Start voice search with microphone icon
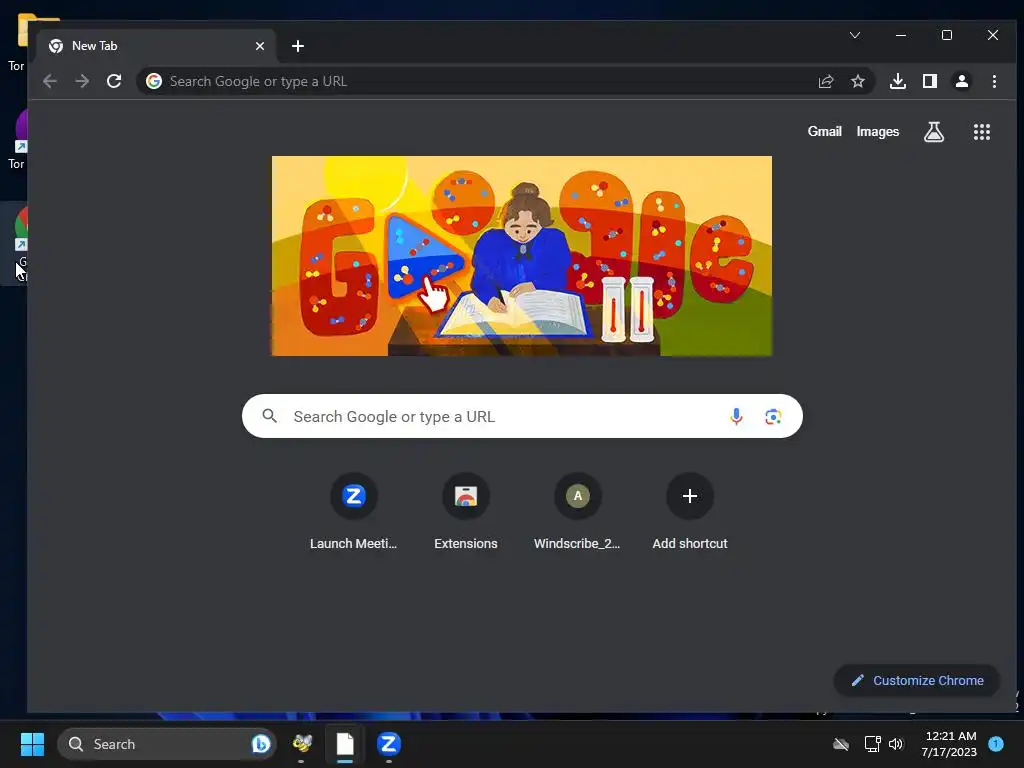Viewport: 1024px width, 768px height. pyautogui.click(x=736, y=417)
